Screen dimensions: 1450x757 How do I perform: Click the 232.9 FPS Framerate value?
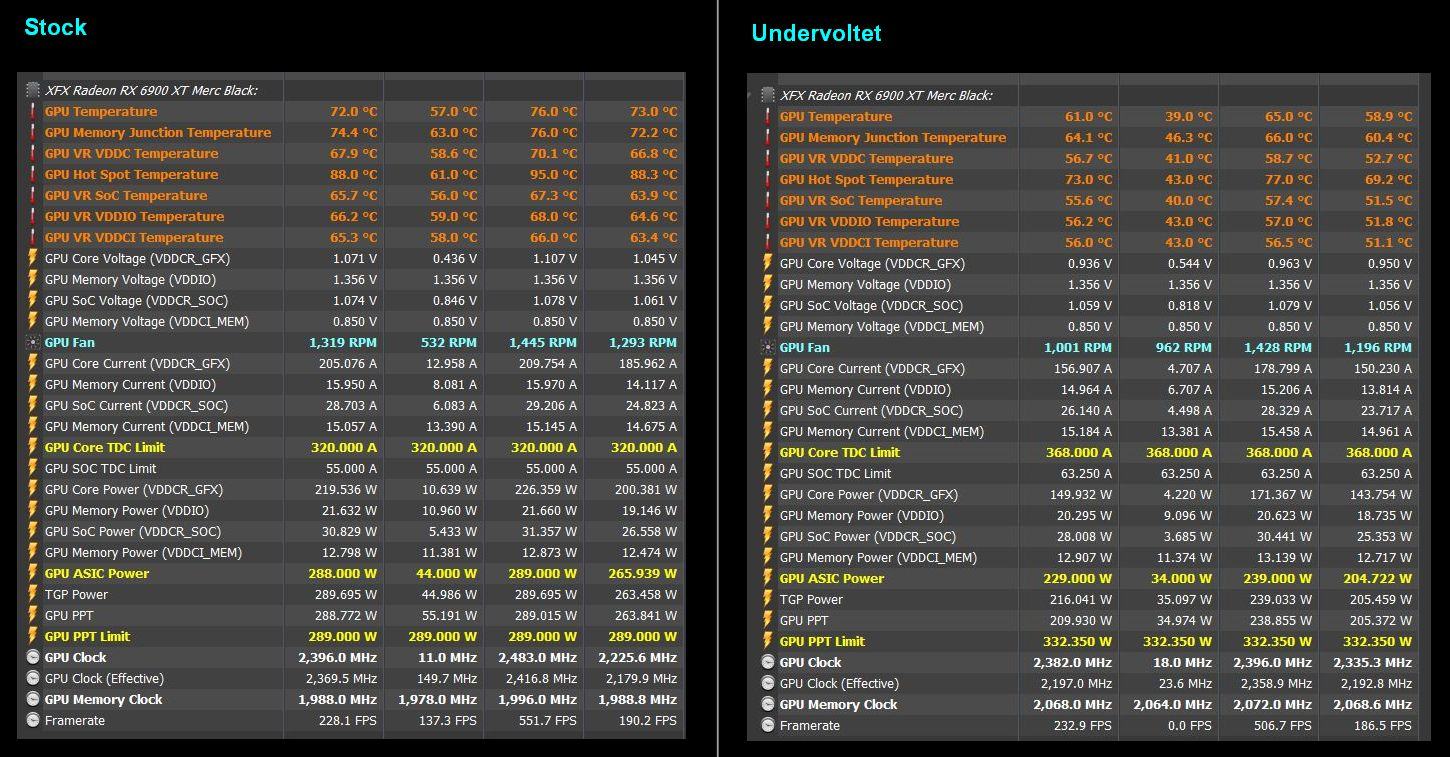click(x=1084, y=725)
